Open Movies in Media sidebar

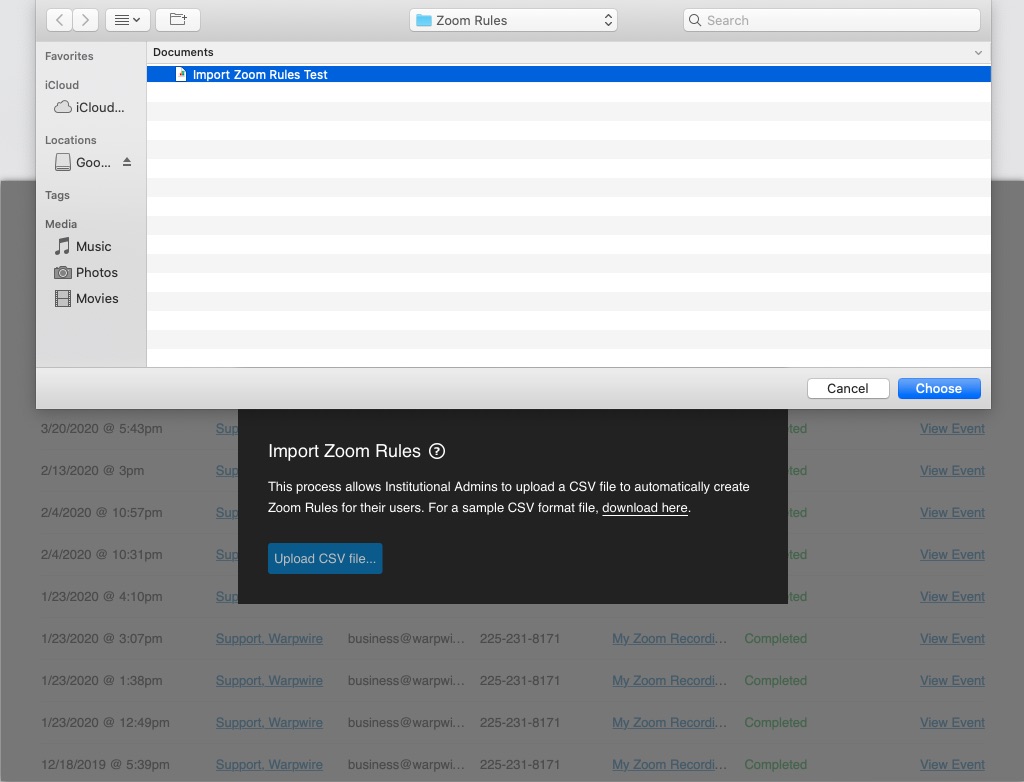click(86, 299)
